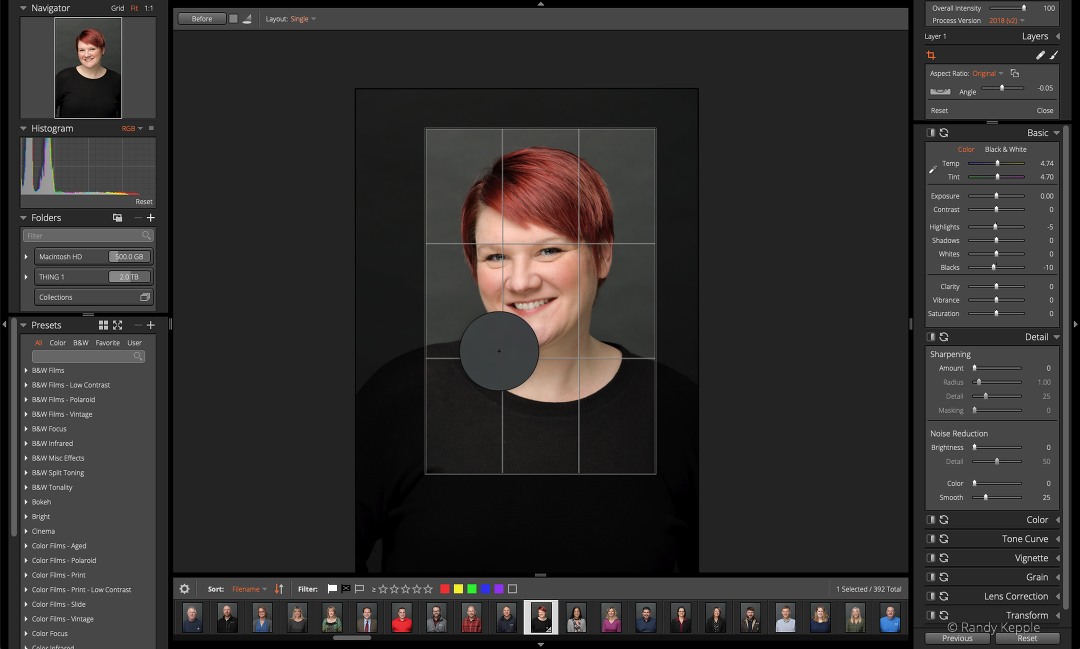Click the edit pencil icon above Layer 1
Viewport: 1080px width, 649px height.
1041,54
